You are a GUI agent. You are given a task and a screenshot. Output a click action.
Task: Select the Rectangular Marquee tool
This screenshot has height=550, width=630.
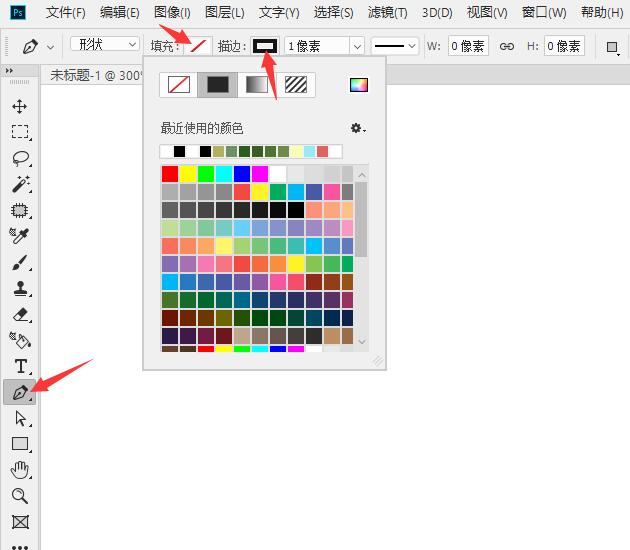(x=20, y=132)
